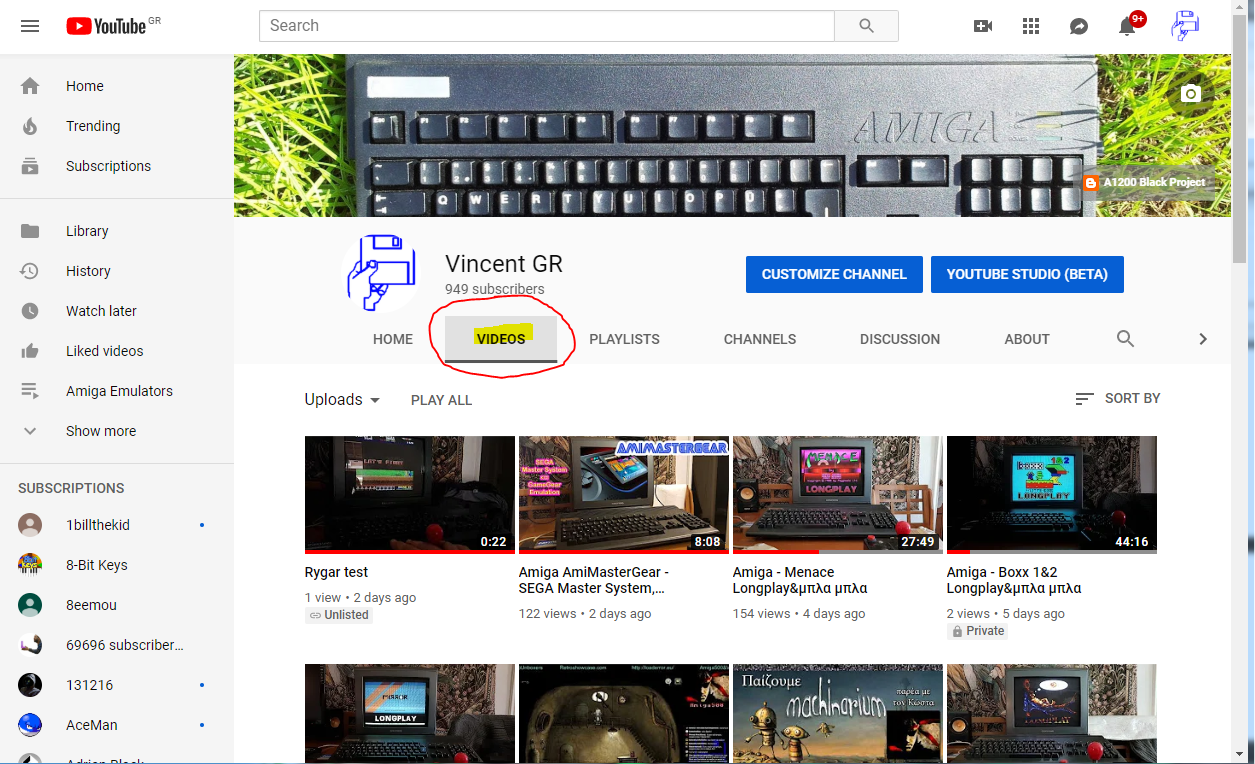Click the banner camera edit icon
The image size is (1255, 764).
(1190, 93)
